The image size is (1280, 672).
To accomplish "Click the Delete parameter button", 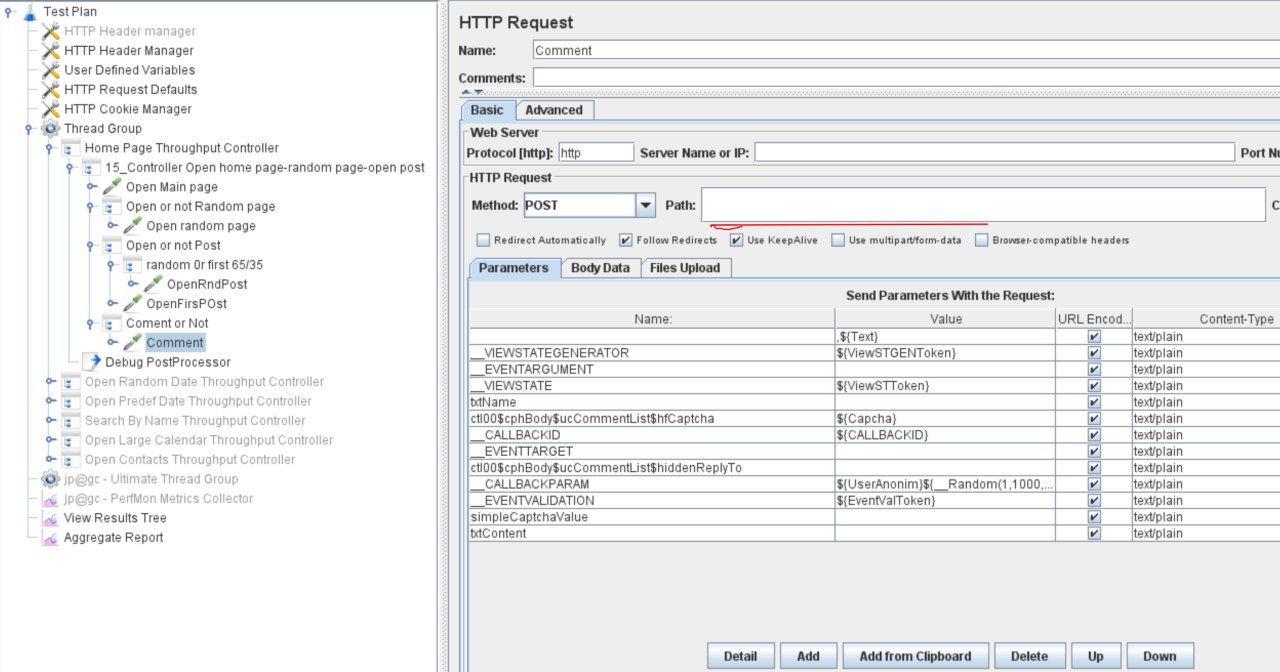I will [1029, 656].
